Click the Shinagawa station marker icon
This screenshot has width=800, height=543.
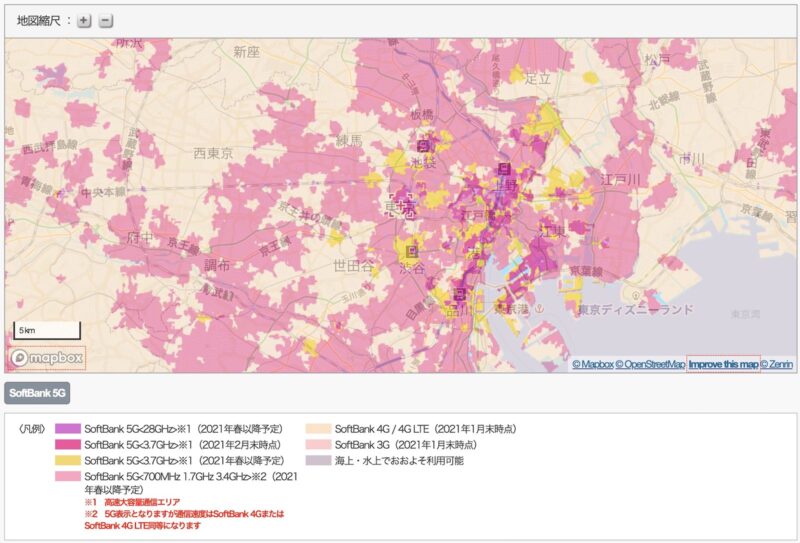click(459, 293)
